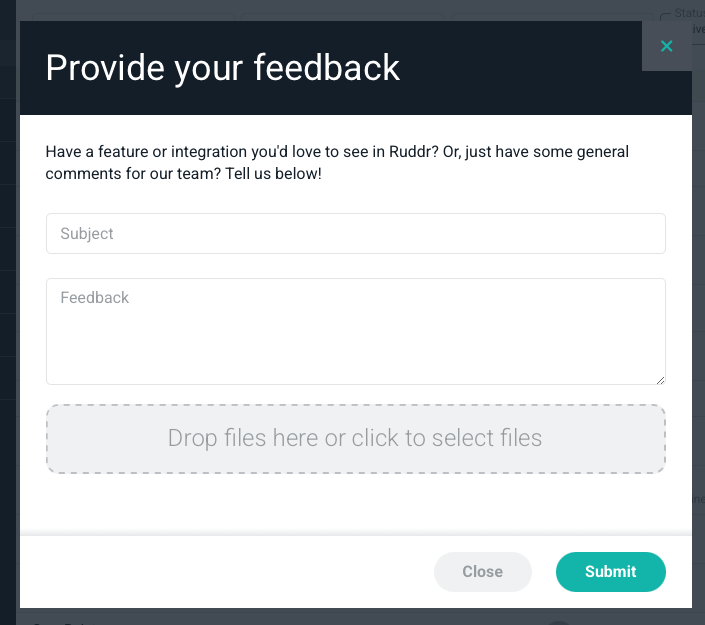The width and height of the screenshot is (705, 625).
Task: Select the 'Drop files here' upload area
Action: click(x=355, y=438)
